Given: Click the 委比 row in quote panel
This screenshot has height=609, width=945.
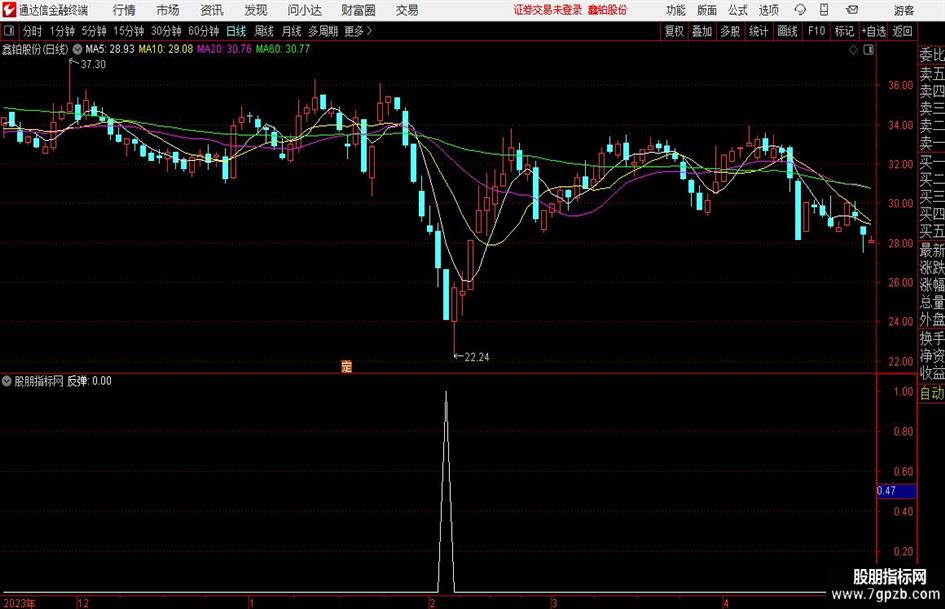Looking at the screenshot, I should pos(931,55).
